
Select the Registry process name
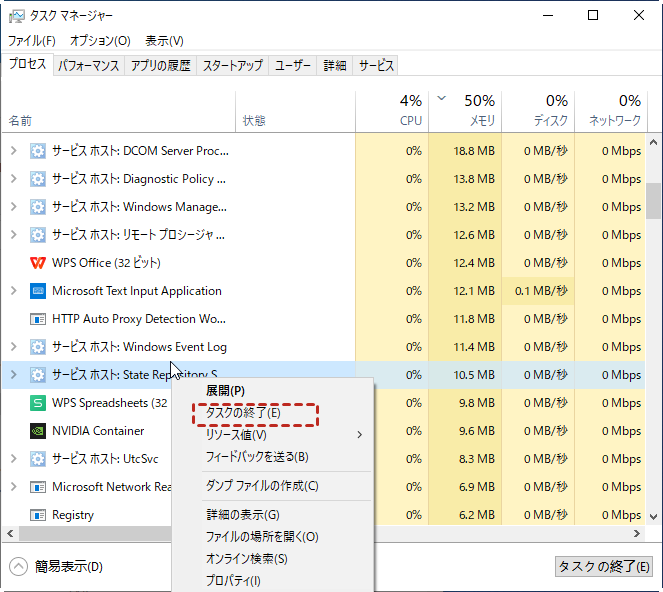pyautogui.click(x=73, y=515)
